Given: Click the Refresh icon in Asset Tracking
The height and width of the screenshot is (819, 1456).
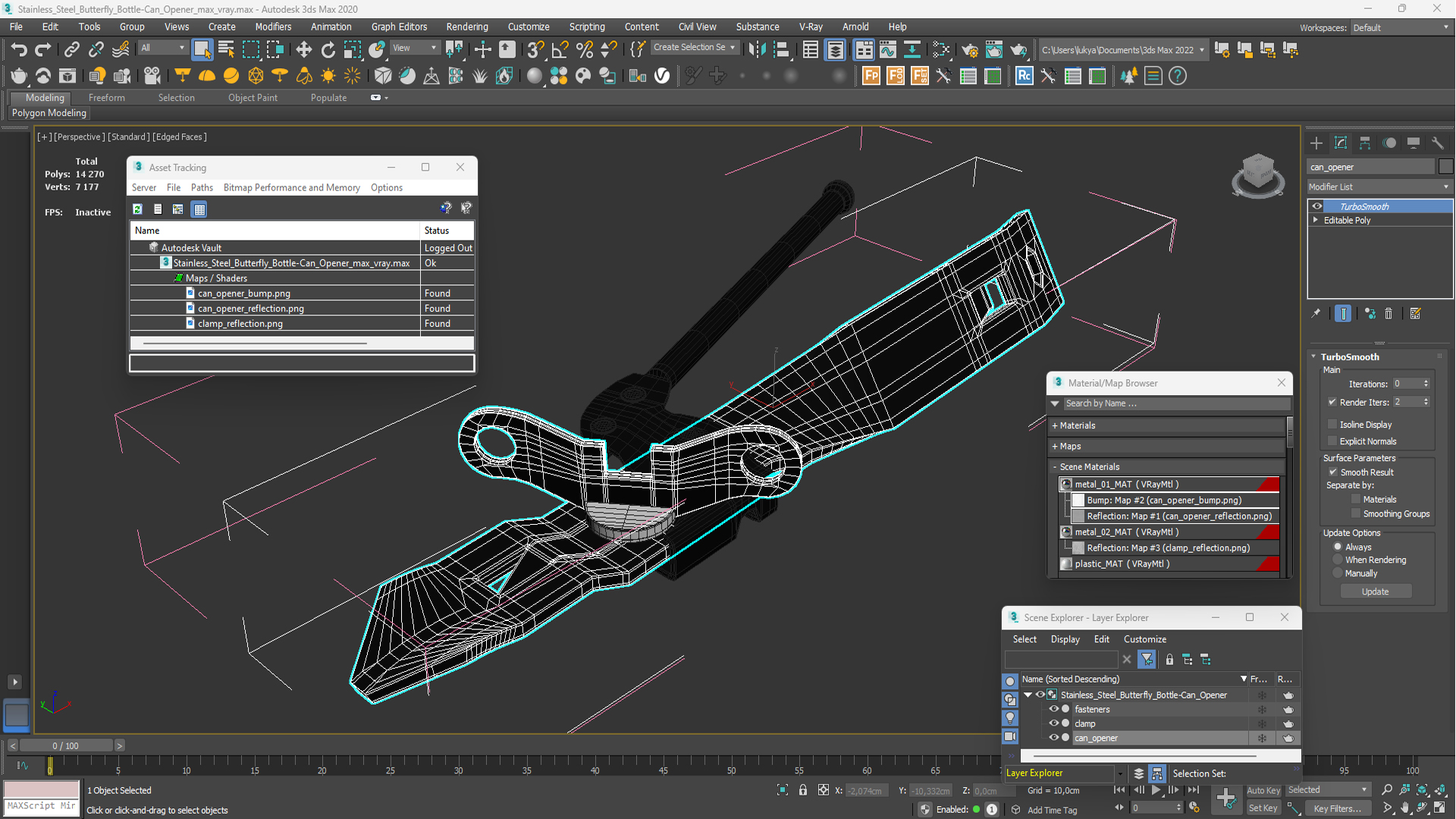Looking at the screenshot, I should [x=137, y=209].
